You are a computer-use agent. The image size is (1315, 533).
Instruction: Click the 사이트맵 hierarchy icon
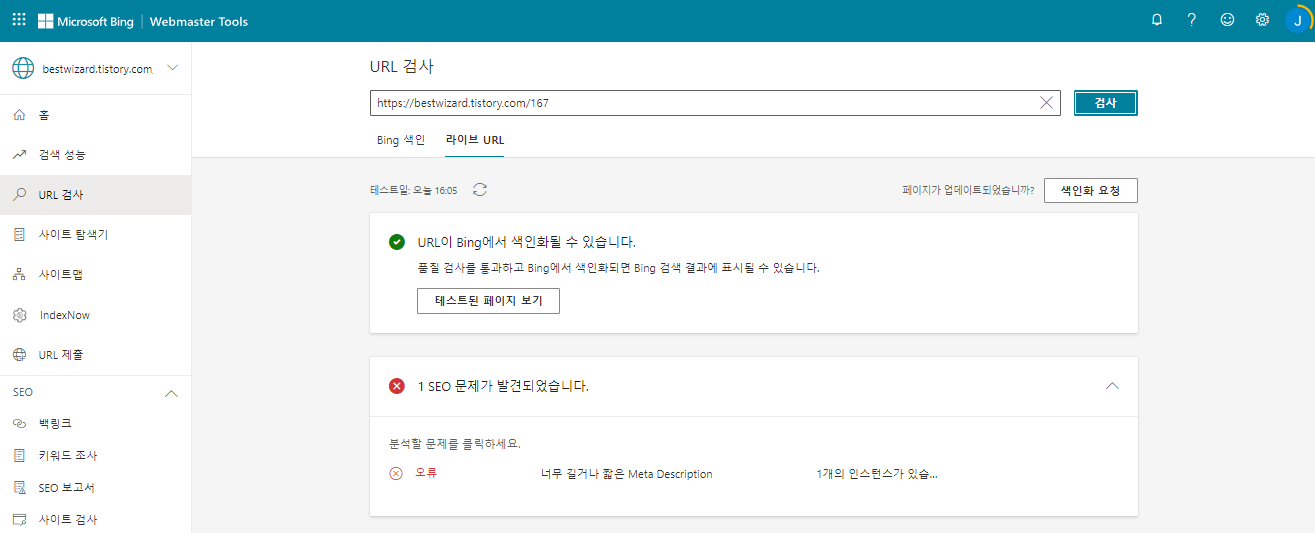tap(19, 275)
